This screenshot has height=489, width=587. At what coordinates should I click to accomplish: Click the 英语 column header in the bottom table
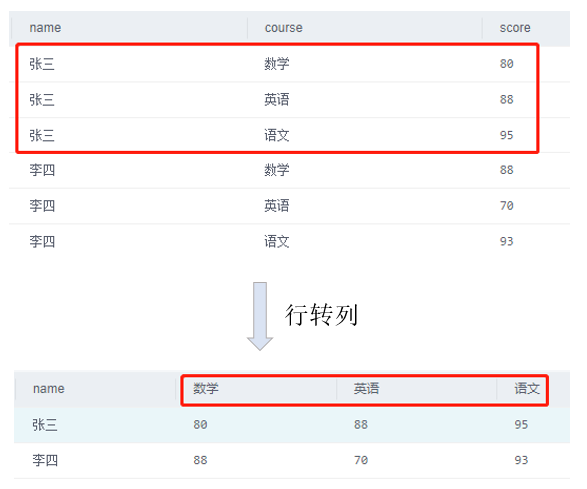point(366,389)
